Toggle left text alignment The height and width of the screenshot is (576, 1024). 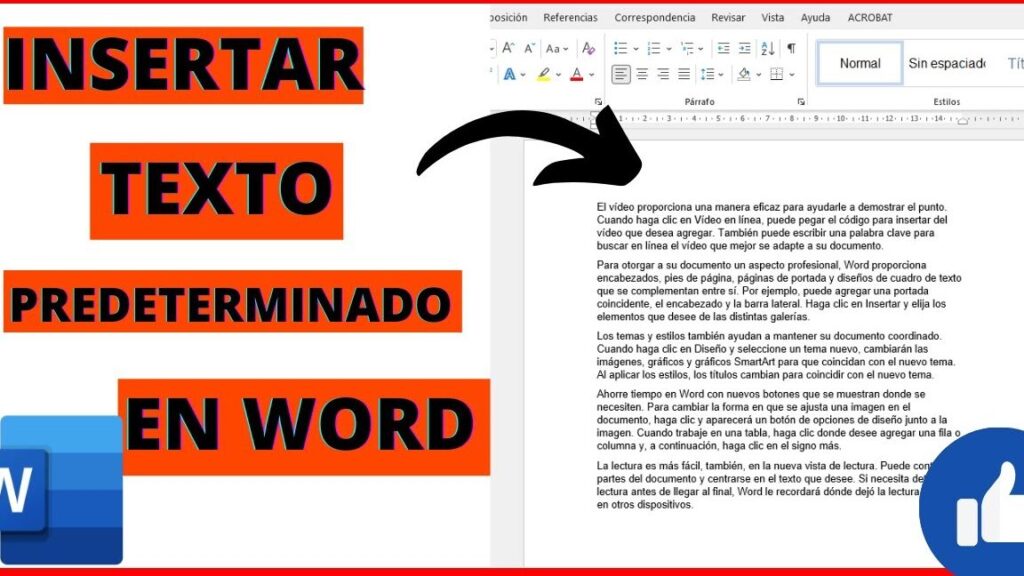[x=621, y=74]
